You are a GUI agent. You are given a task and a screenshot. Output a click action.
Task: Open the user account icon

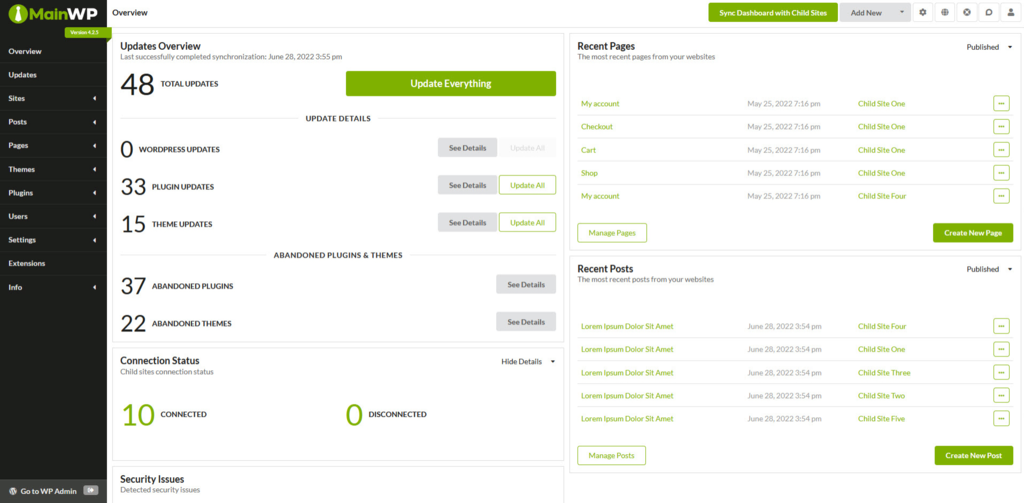[1010, 12]
